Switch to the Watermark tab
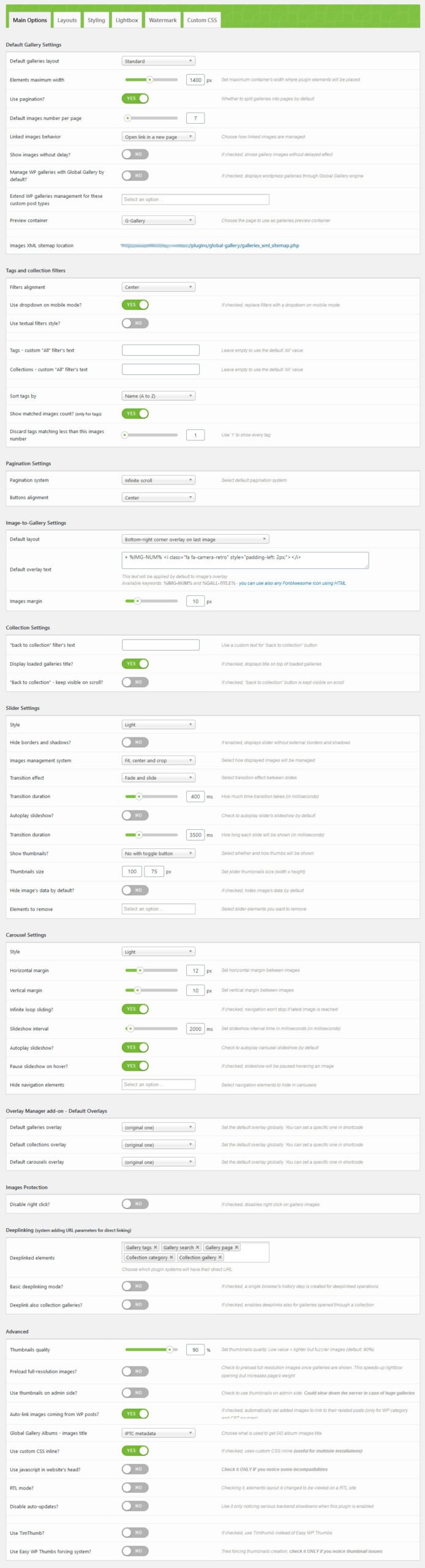 162,20
